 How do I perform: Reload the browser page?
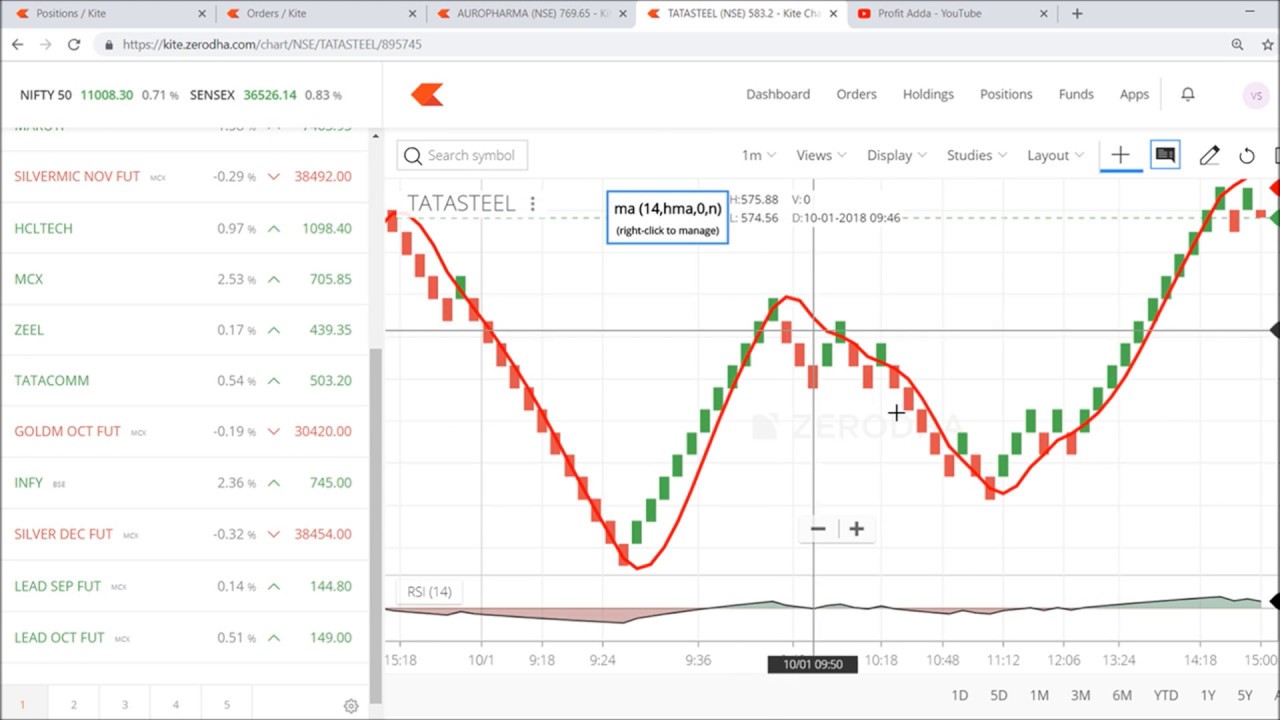74,45
